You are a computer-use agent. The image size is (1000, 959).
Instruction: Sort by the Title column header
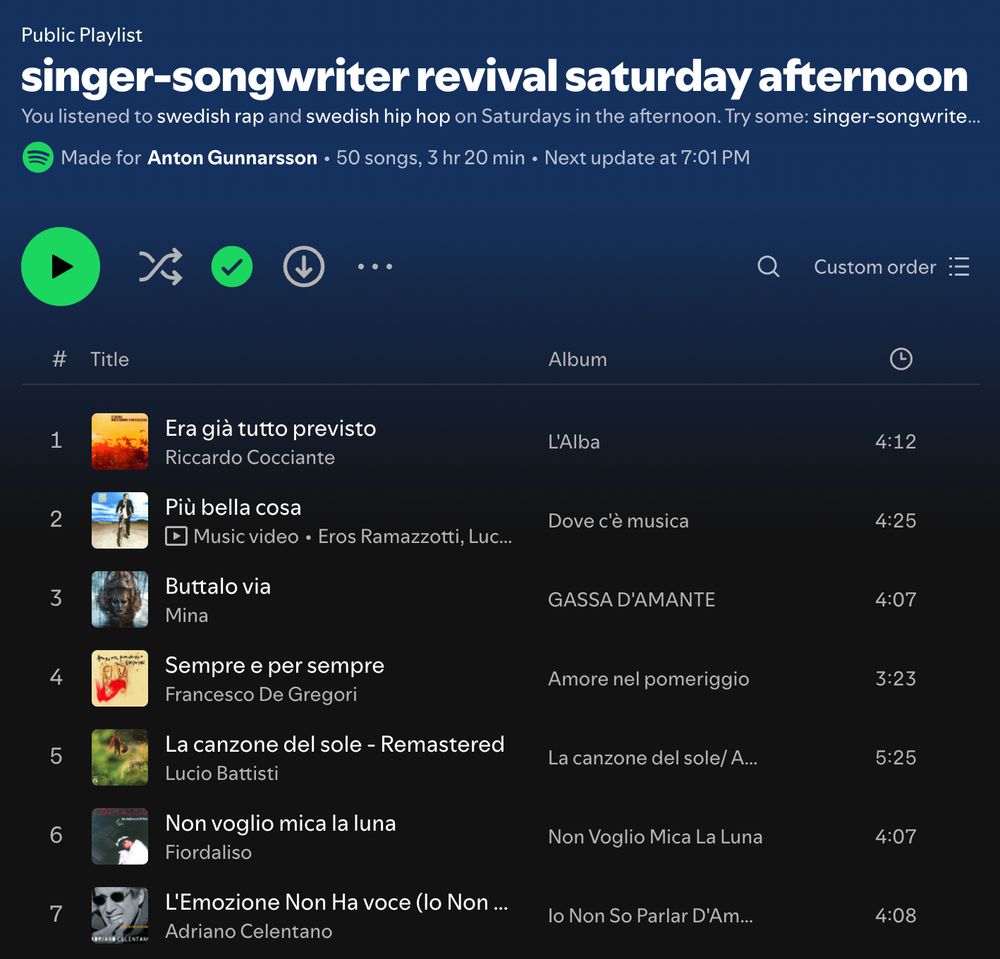[110, 359]
